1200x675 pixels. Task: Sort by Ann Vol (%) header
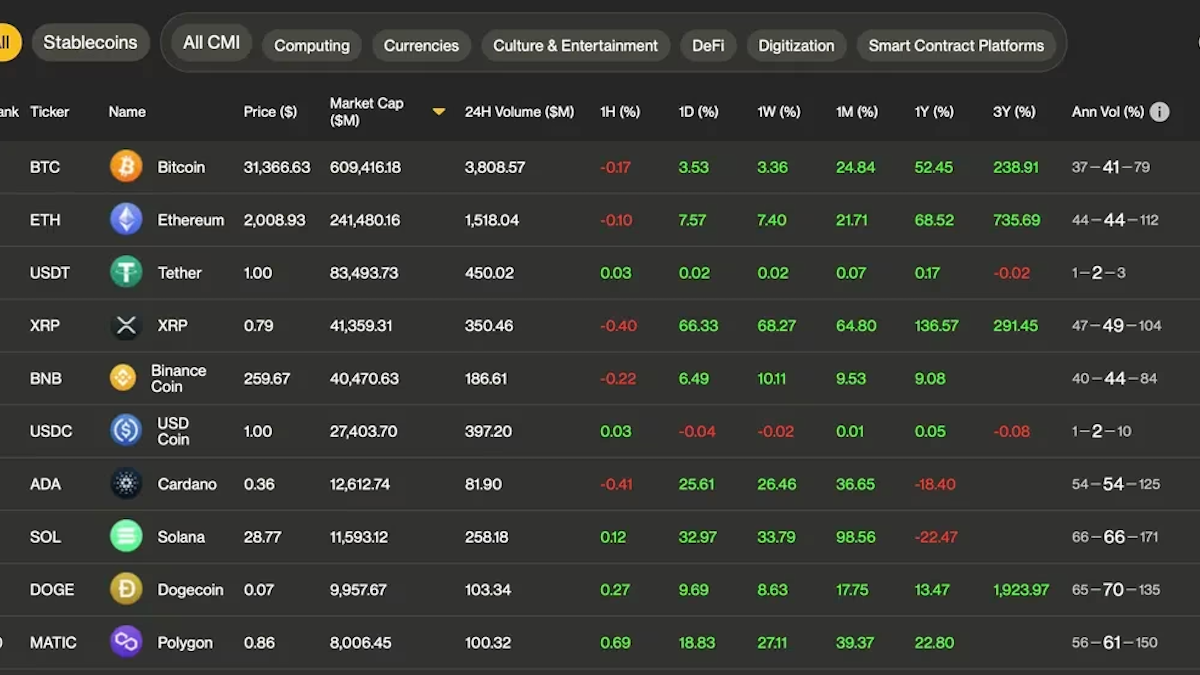click(x=1108, y=112)
